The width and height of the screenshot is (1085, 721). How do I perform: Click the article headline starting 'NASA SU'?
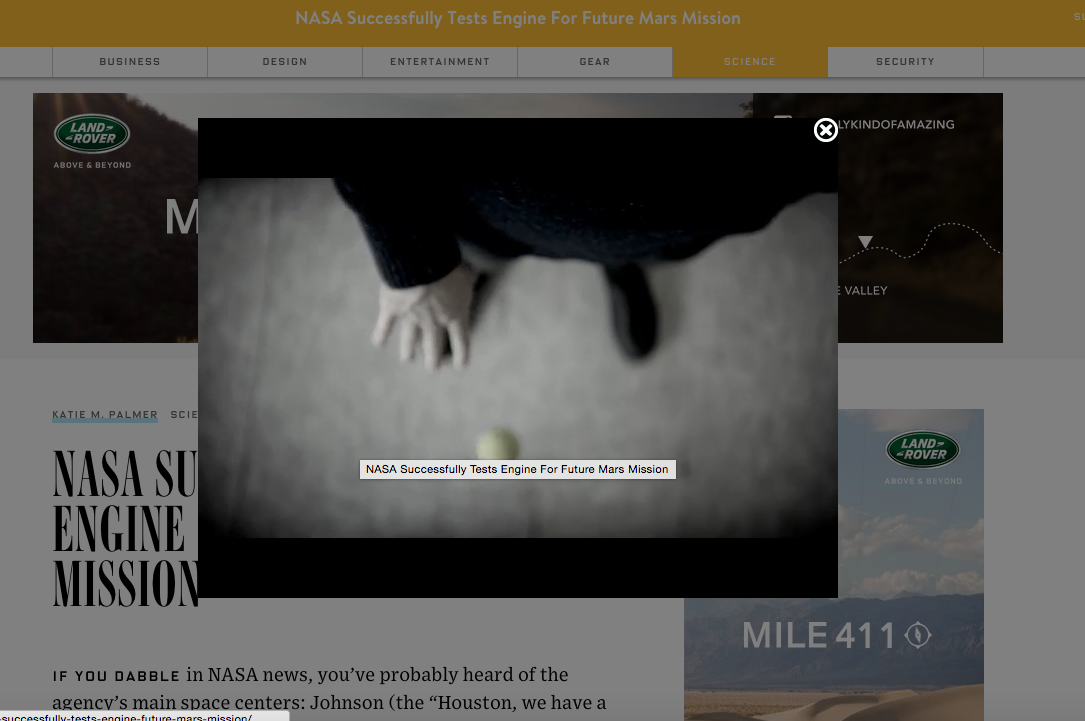click(125, 528)
